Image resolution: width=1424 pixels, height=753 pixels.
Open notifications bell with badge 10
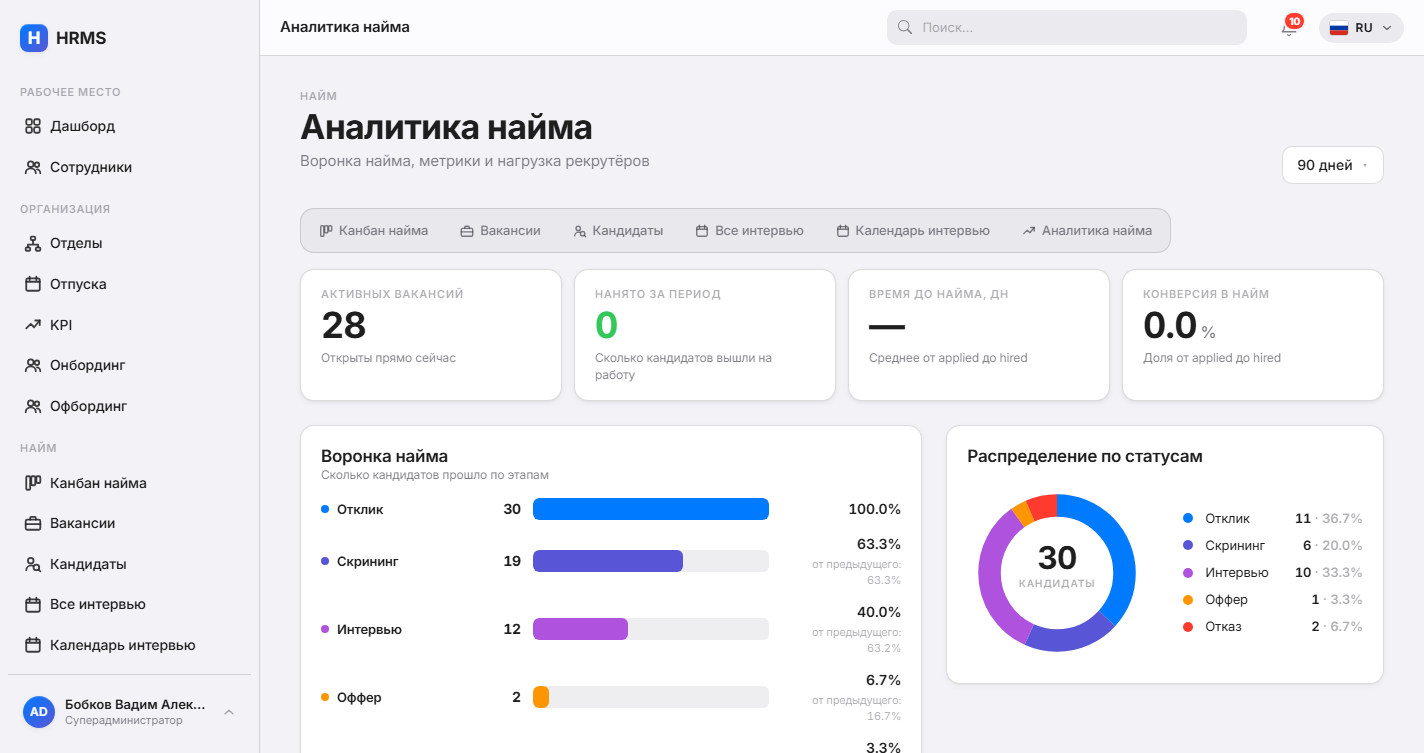[x=1289, y=28]
